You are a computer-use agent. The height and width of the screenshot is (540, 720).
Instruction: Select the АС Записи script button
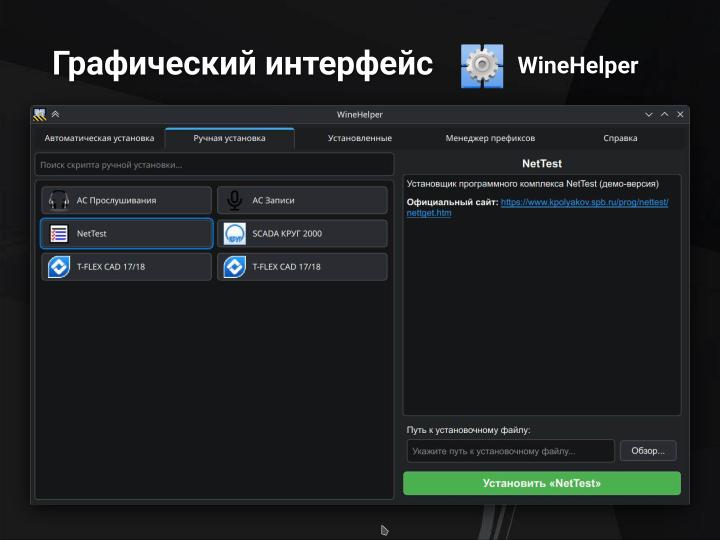(x=302, y=200)
